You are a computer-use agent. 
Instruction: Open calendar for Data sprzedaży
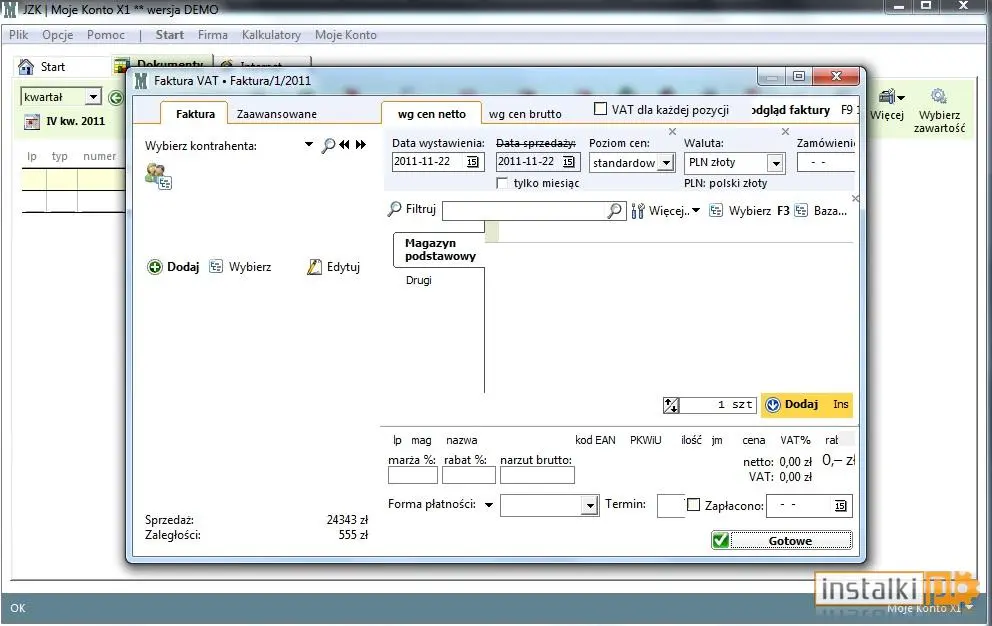[569, 162]
